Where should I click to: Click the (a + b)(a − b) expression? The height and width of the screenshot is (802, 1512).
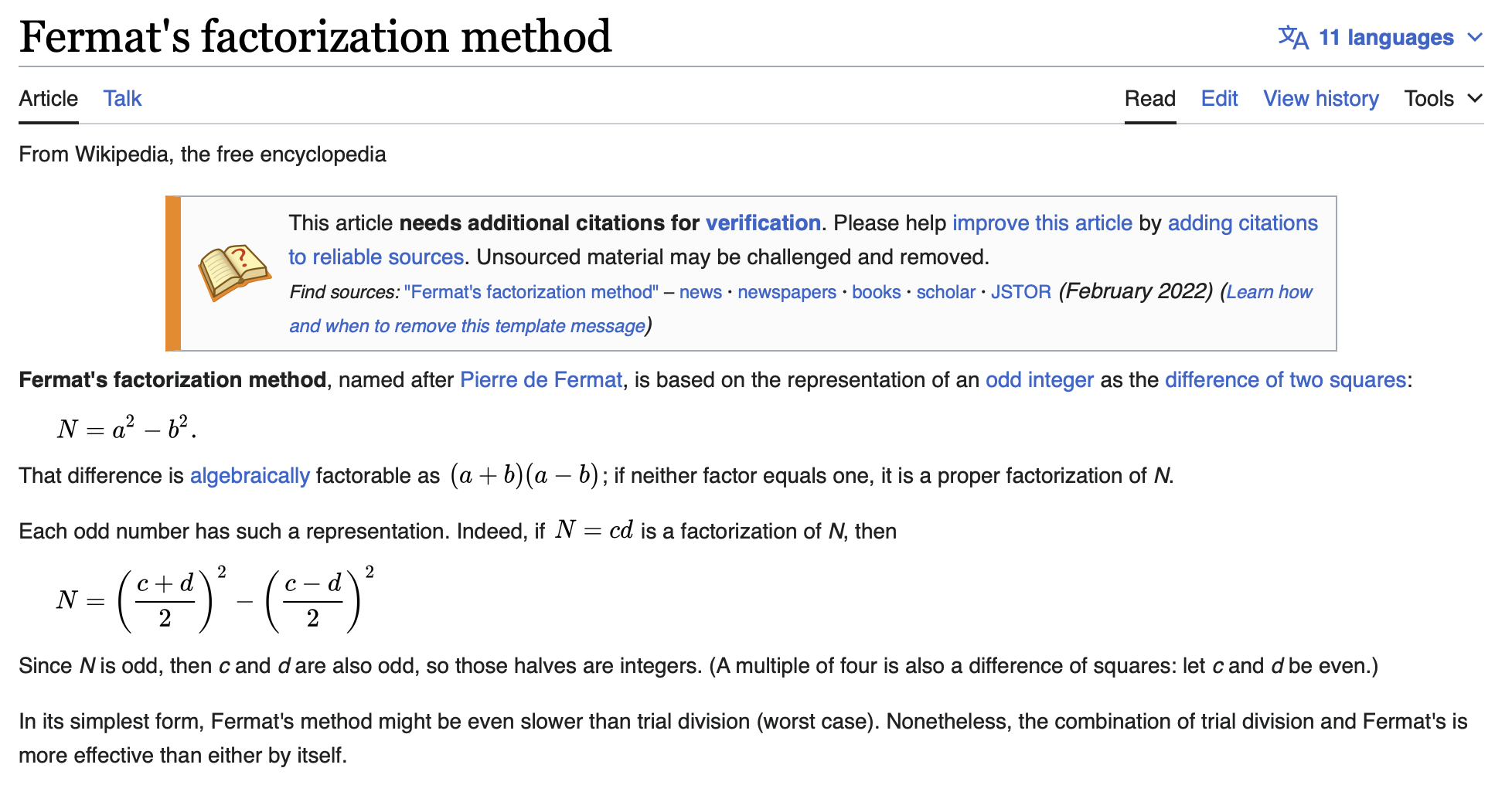pos(524,475)
